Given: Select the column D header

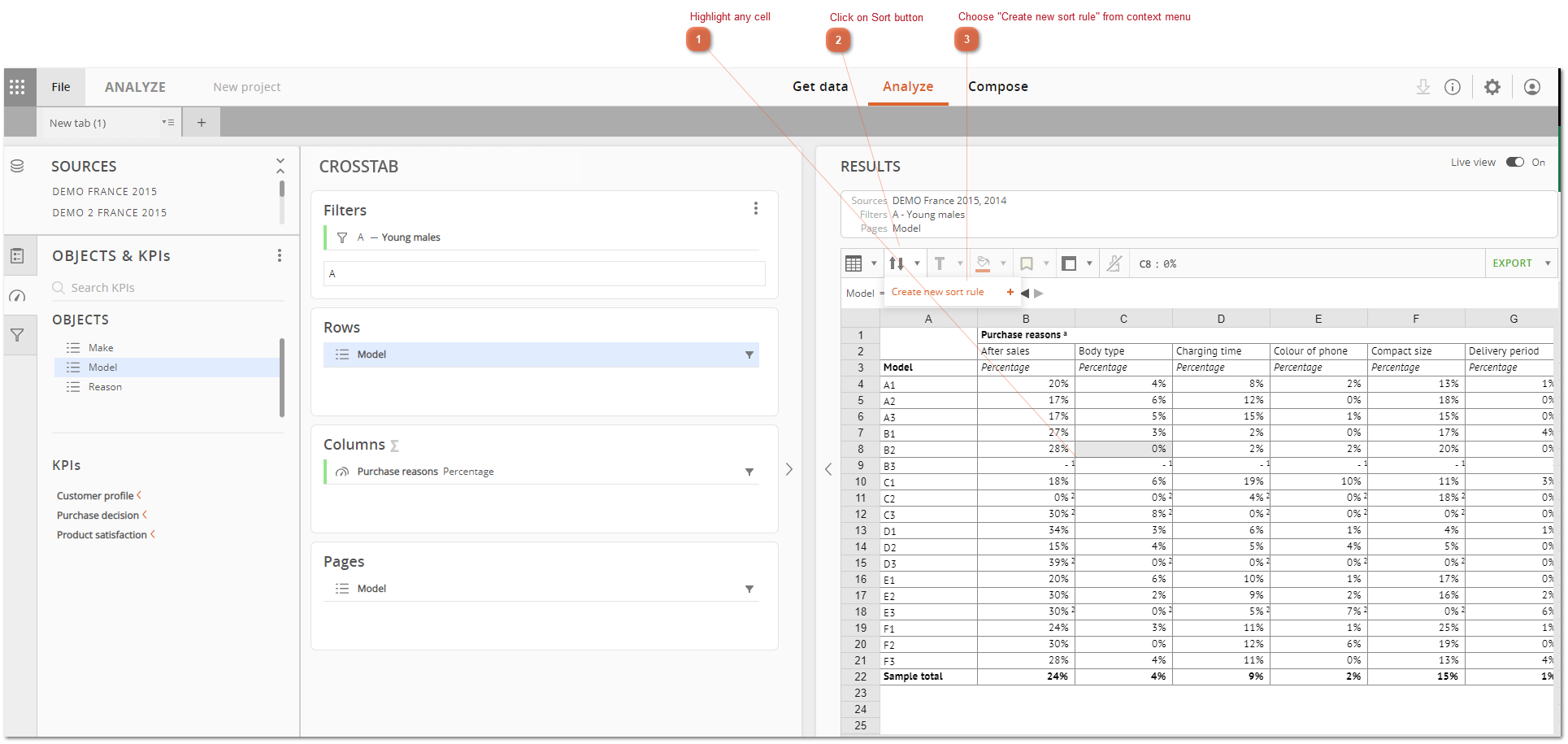Looking at the screenshot, I should (x=1221, y=319).
